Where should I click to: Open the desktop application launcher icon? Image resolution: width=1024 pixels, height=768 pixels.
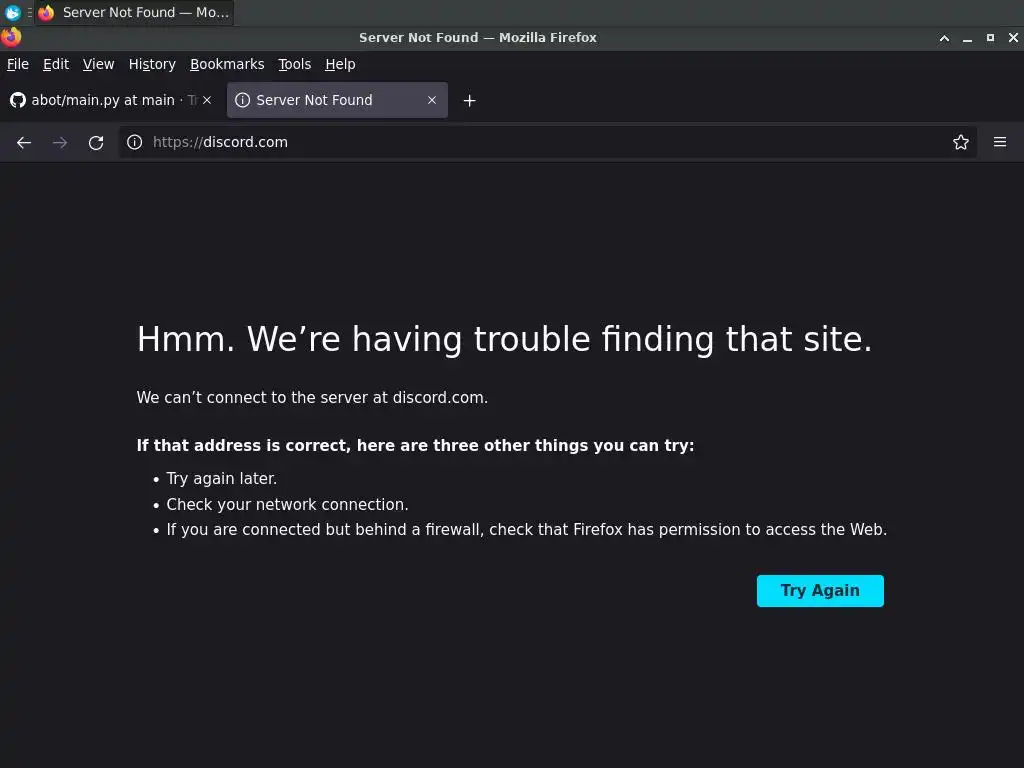(x=12, y=12)
